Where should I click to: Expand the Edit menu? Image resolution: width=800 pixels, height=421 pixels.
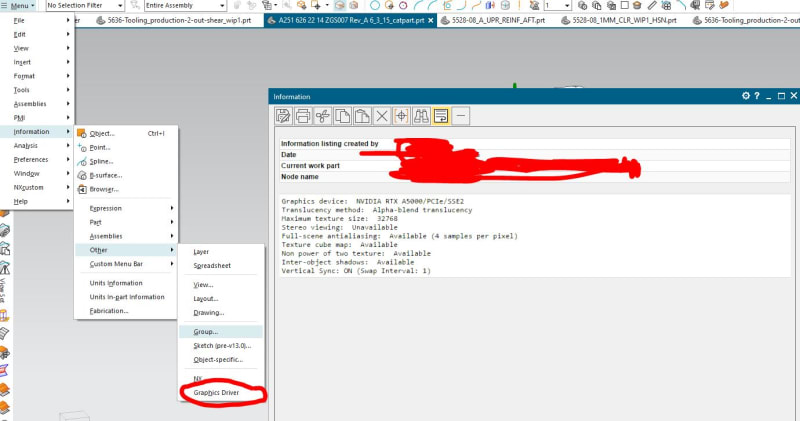coord(38,34)
